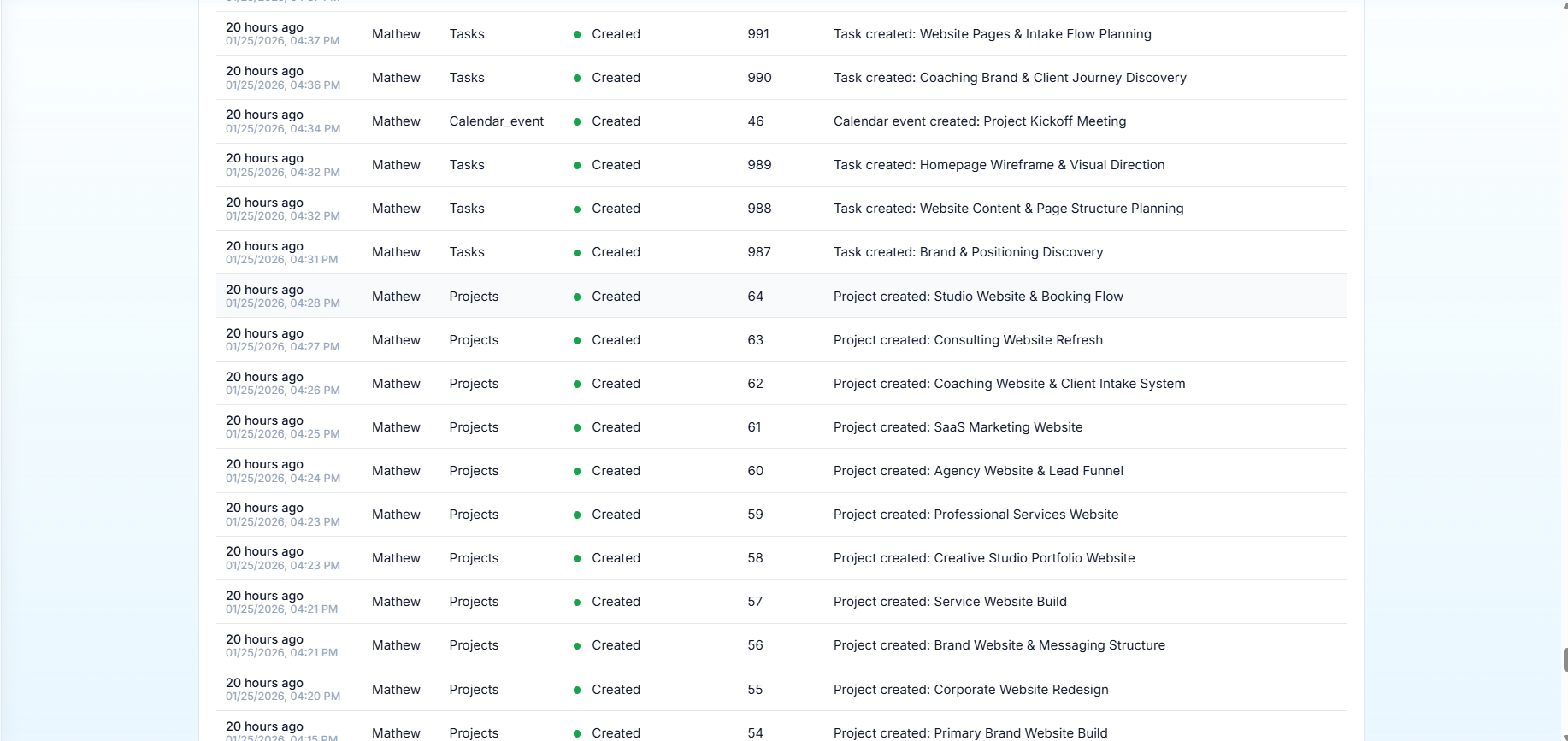Click 'Project created: Brand Website & Messaging Structure'
Viewport: 1568px width, 741px height.
click(x=999, y=645)
